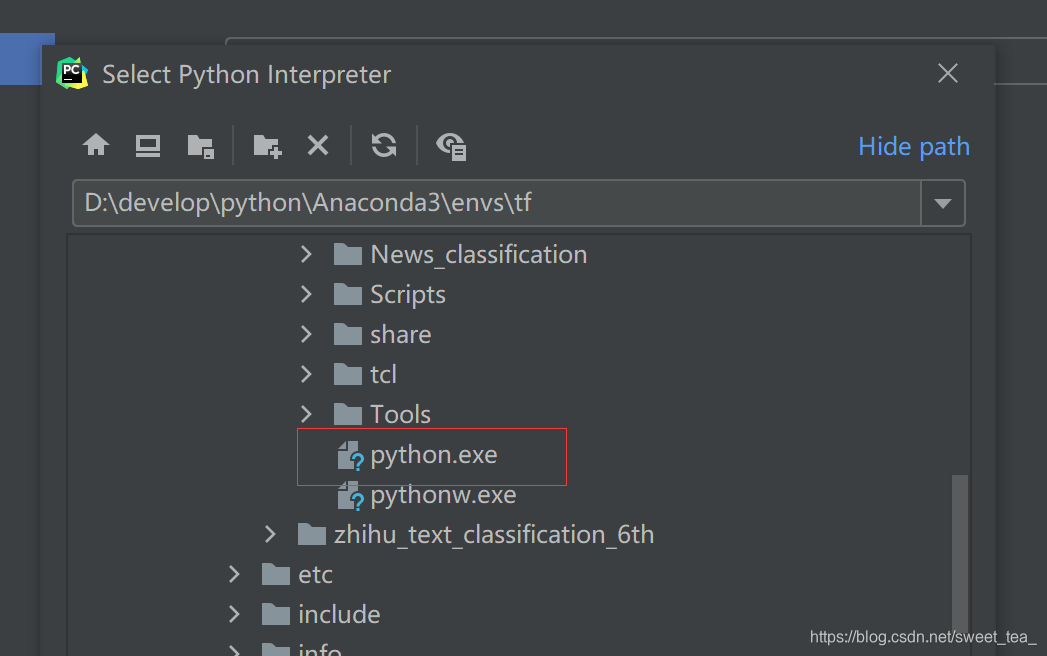Image resolution: width=1047 pixels, height=656 pixels.
Task: Click the Tools folder icon
Action: click(347, 414)
